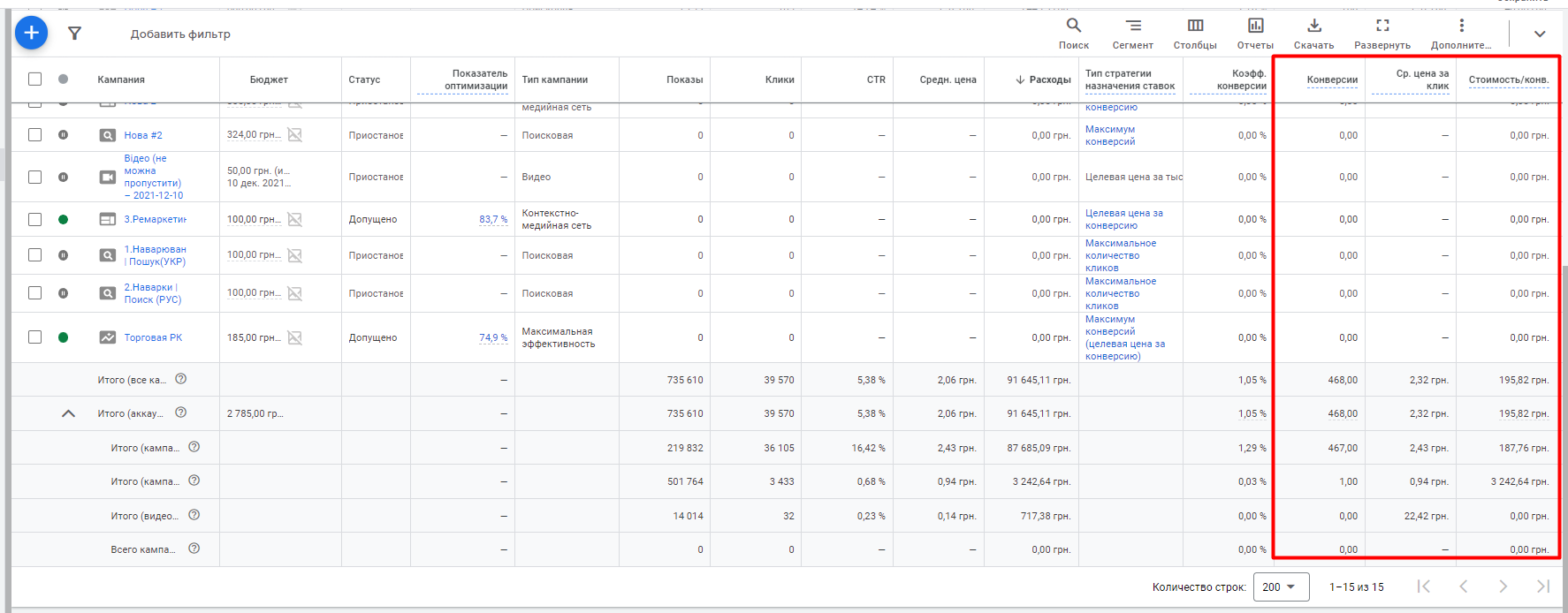Click the filter funnel icon
Viewport: 1568px width, 613px height.
click(x=75, y=34)
